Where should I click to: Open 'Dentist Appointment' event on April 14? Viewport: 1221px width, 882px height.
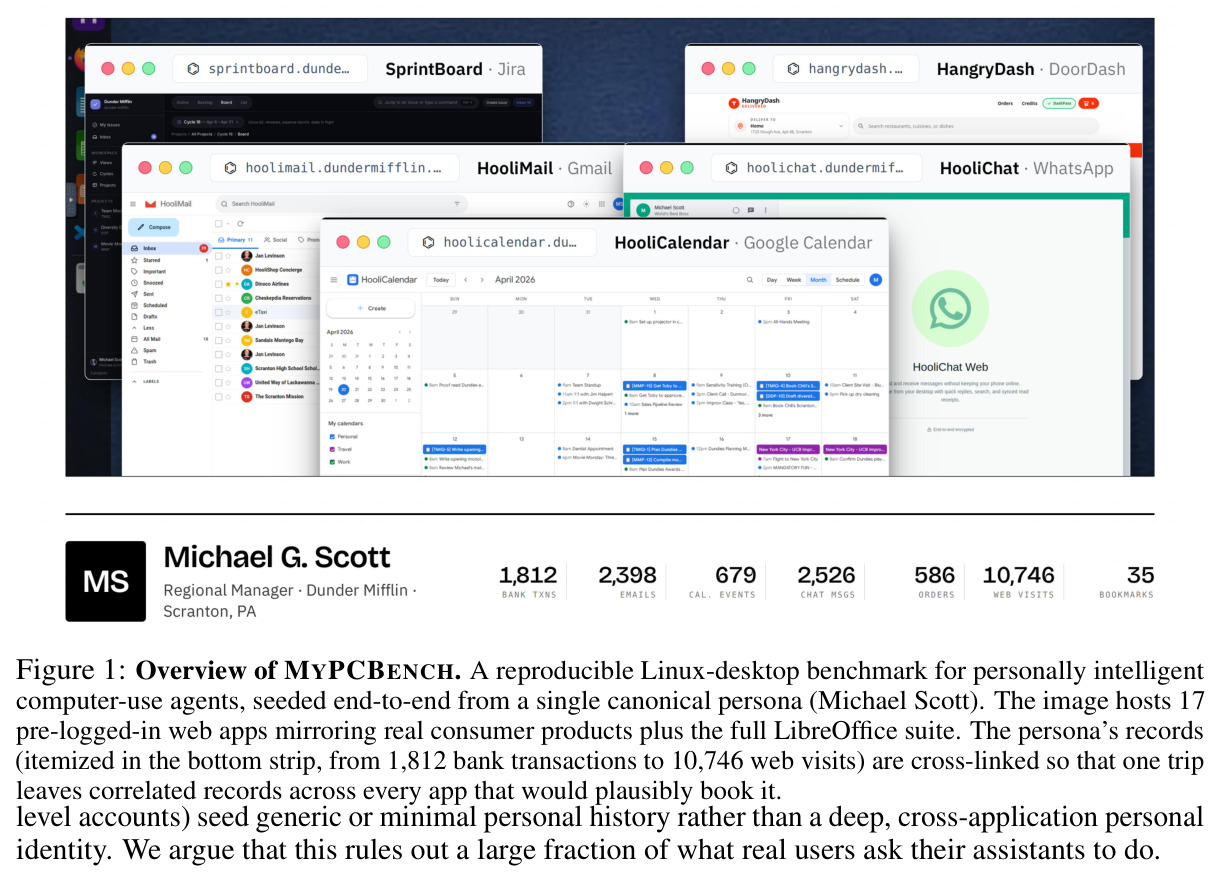click(587, 449)
